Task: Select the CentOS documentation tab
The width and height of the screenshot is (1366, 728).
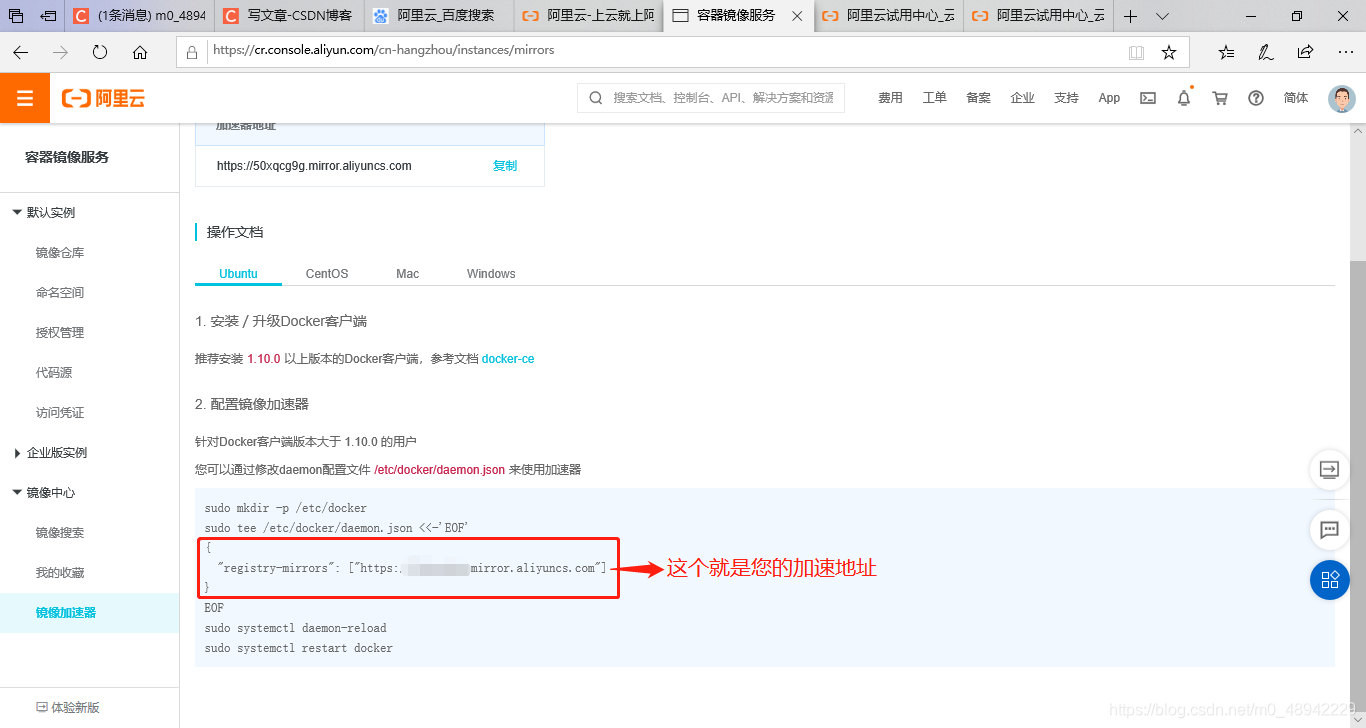Action: 327,274
